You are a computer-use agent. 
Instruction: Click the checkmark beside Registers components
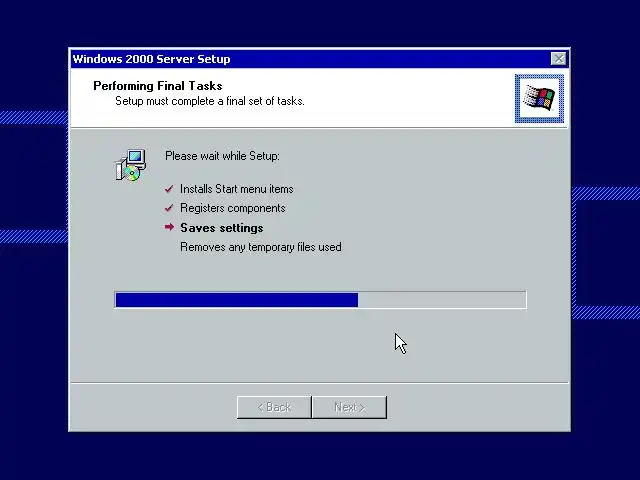coord(169,208)
